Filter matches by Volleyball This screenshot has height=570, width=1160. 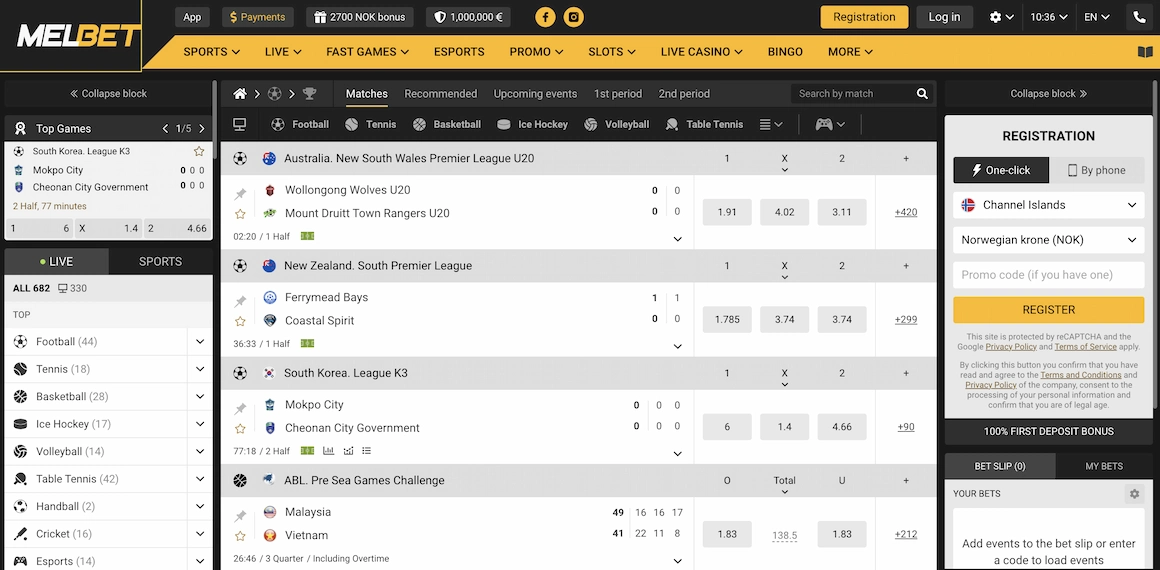(616, 124)
